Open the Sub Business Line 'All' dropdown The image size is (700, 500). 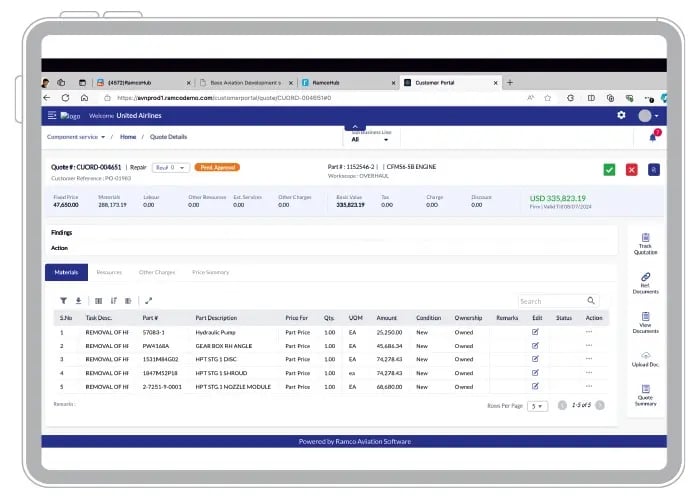[369, 139]
